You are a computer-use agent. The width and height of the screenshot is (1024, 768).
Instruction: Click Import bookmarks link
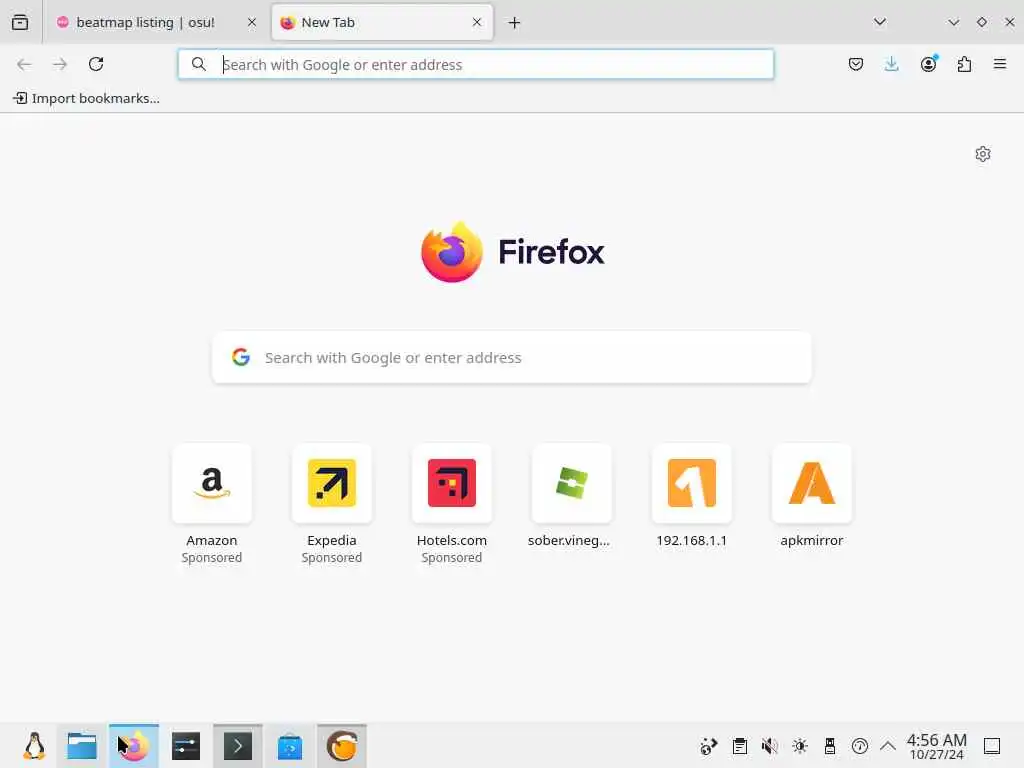[86, 99]
